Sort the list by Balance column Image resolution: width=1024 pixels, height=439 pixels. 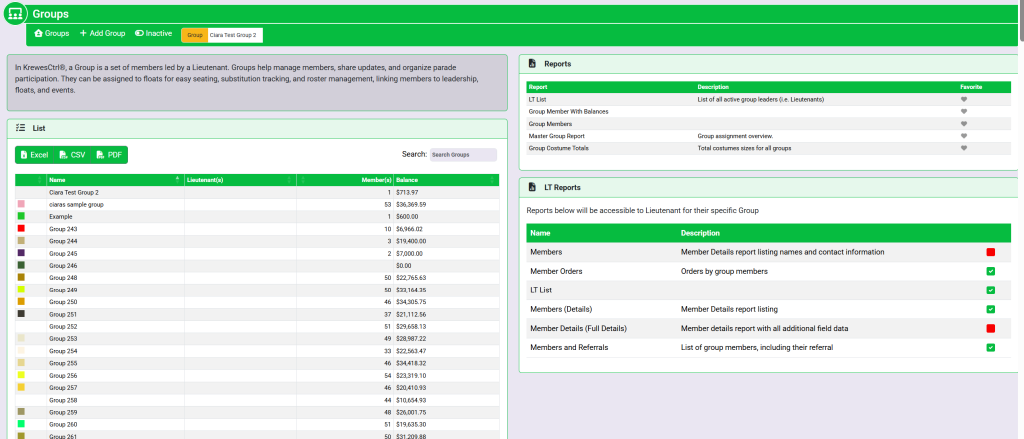click(407, 180)
